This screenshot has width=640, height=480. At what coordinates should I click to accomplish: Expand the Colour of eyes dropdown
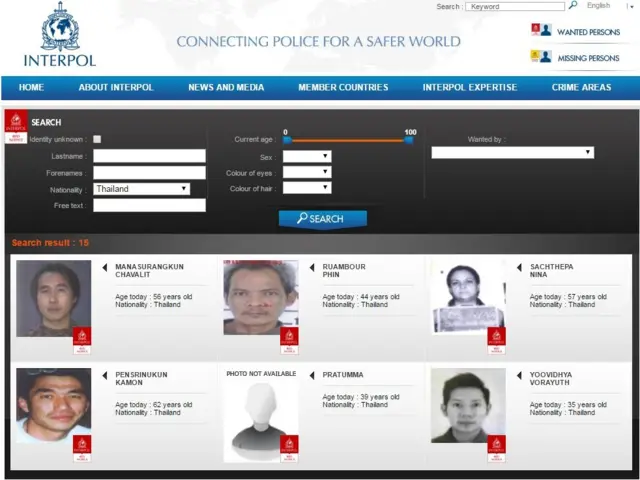click(306, 173)
